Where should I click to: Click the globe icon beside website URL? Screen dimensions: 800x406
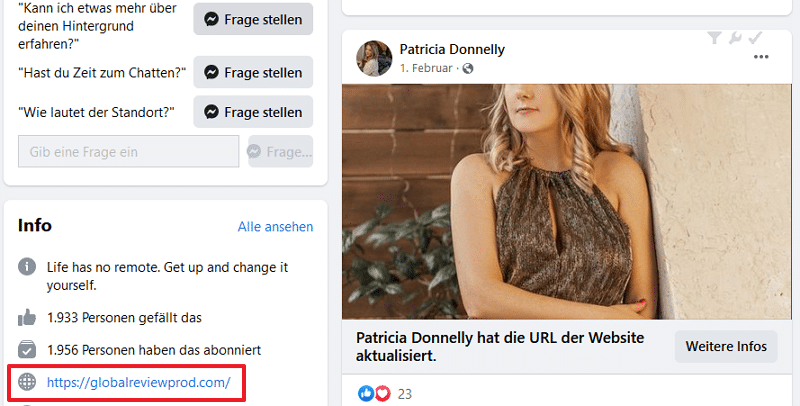(27, 382)
